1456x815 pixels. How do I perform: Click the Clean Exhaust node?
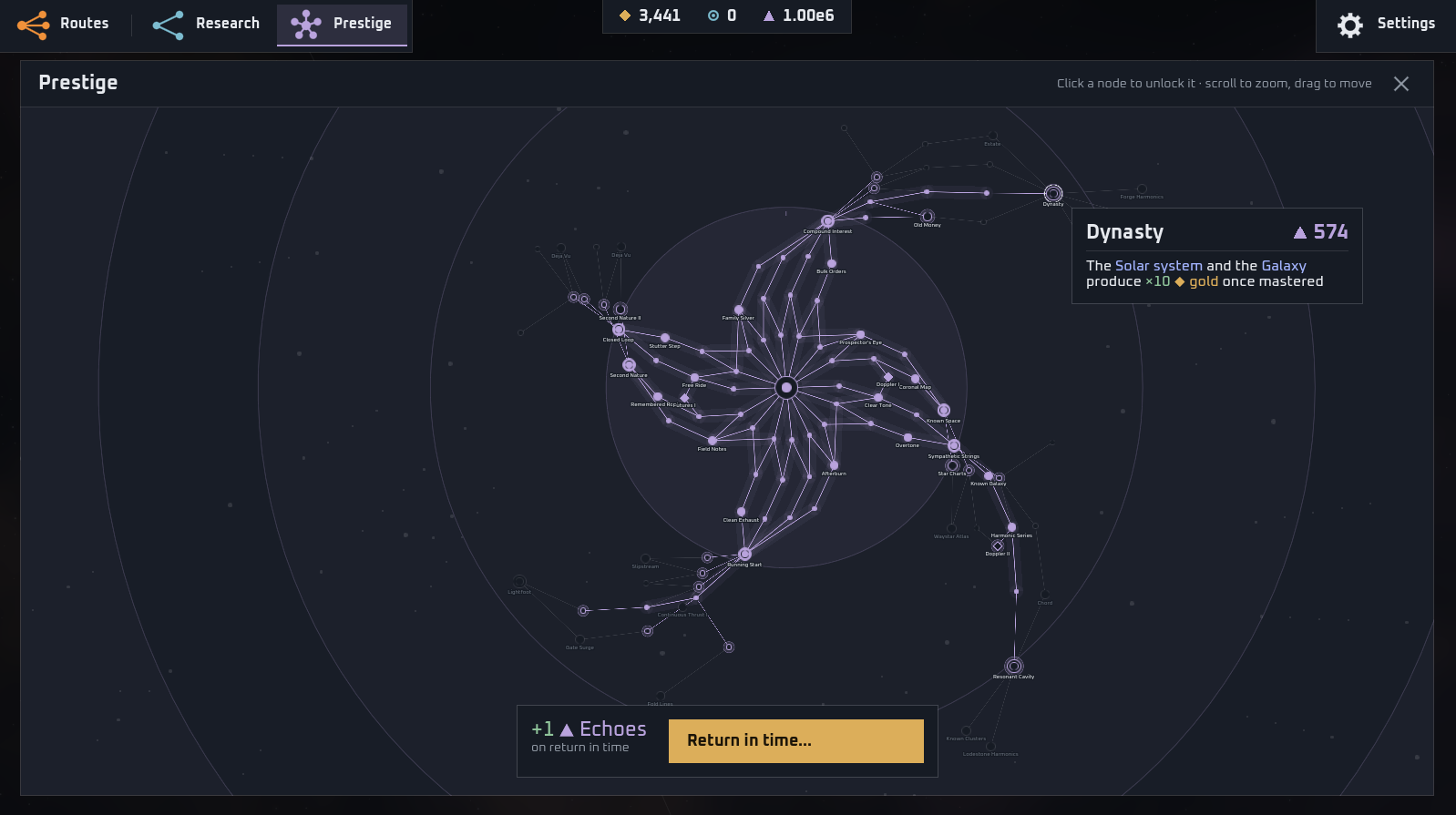point(741,512)
